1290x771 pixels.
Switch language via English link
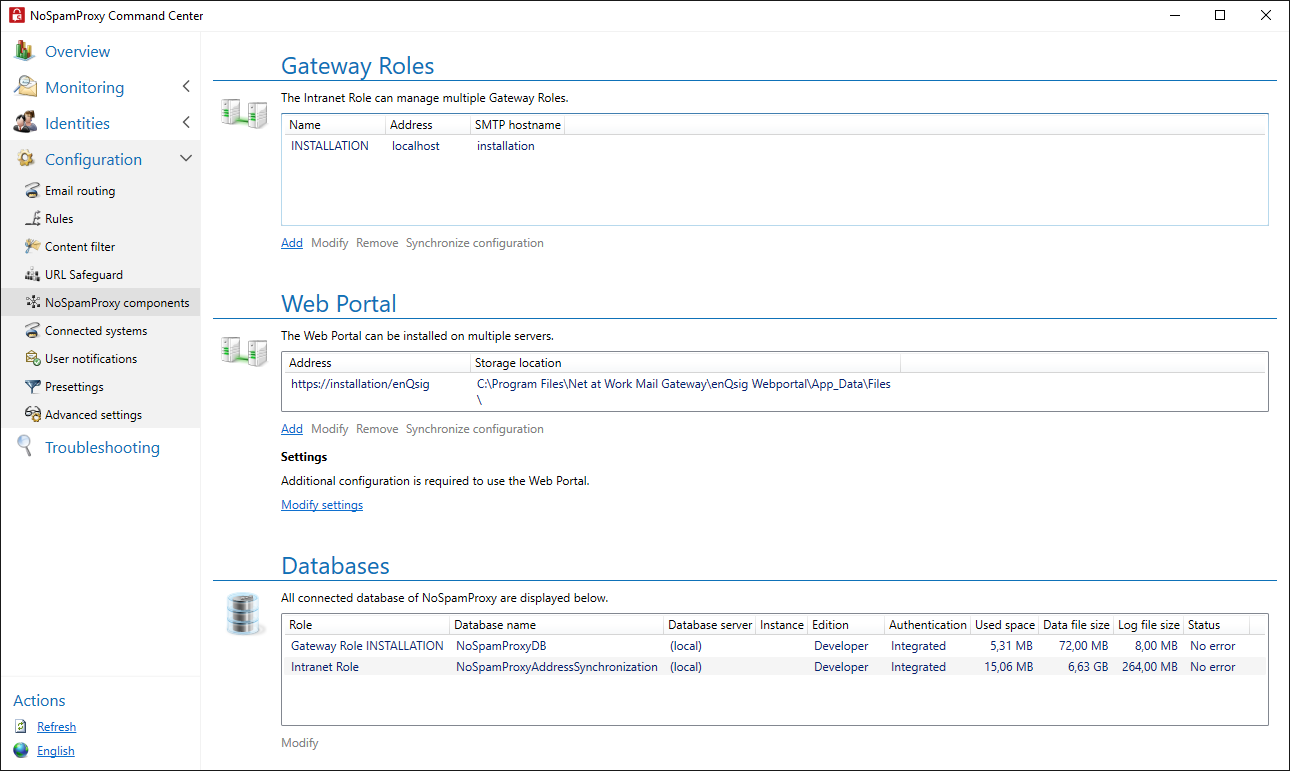click(x=56, y=751)
